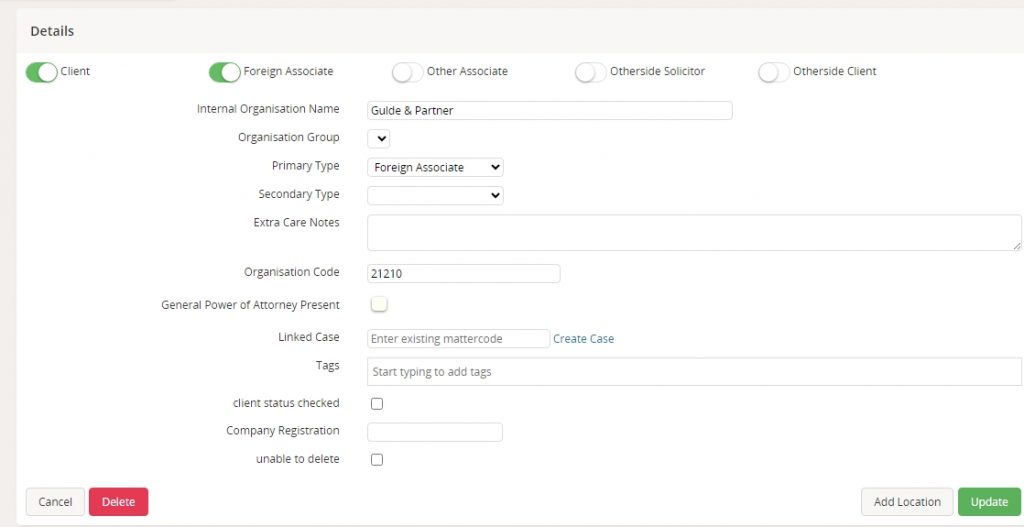The height and width of the screenshot is (527, 1024).
Task: Open the Organisation Group dropdown
Action: pos(379,139)
